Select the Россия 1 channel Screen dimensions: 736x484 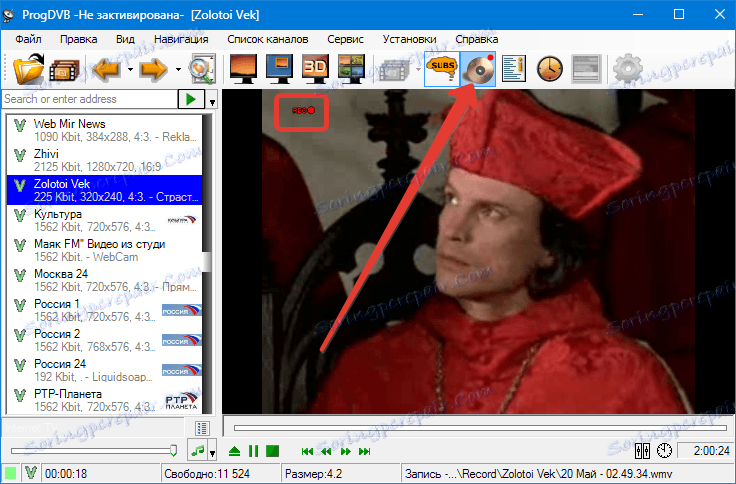[x=105, y=310]
